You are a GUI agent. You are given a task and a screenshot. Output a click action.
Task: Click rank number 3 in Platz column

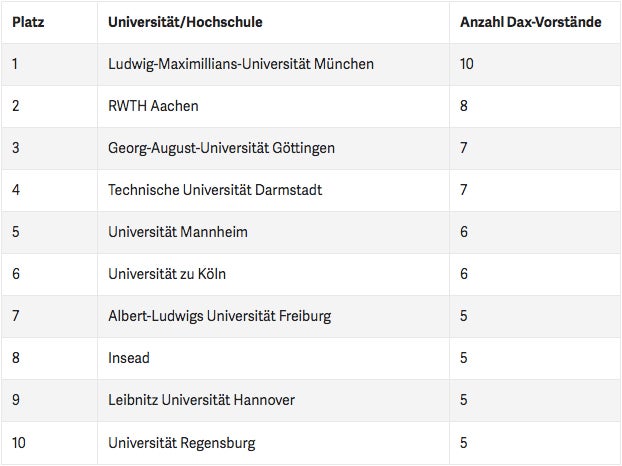[15, 148]
